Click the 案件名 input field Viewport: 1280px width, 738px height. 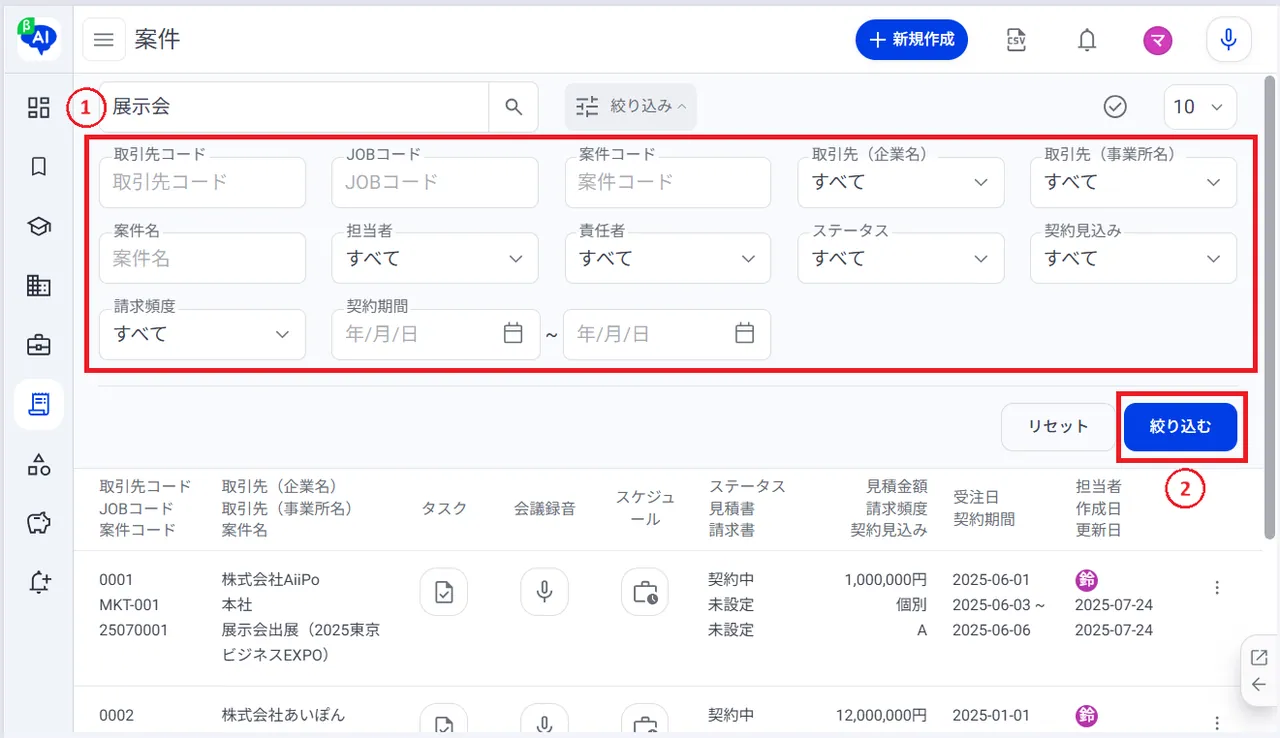click(x=203, y=258)
